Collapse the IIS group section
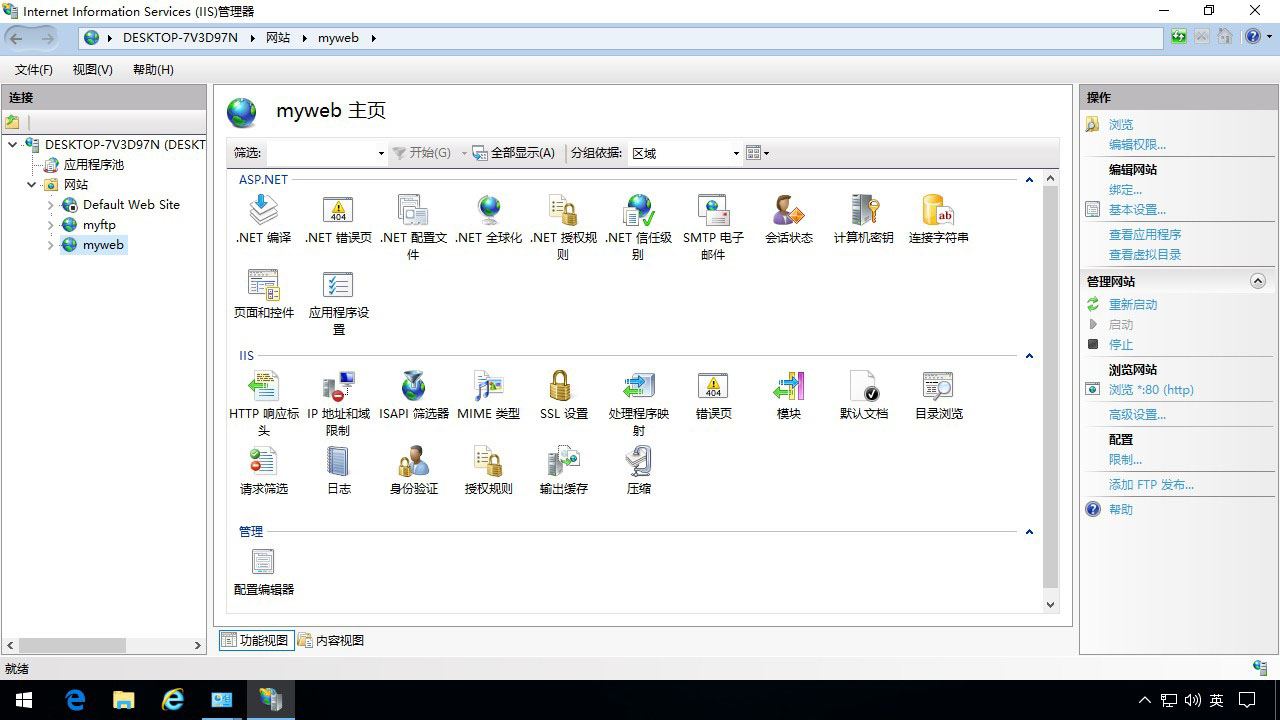The width and height of the screenshot is (1280, 720). [x=1029, y=356]
